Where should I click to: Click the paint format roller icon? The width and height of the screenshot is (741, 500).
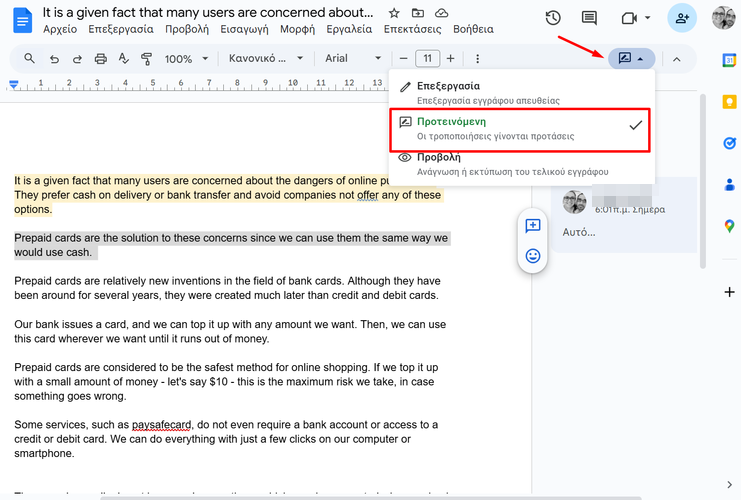coord(147,59)
